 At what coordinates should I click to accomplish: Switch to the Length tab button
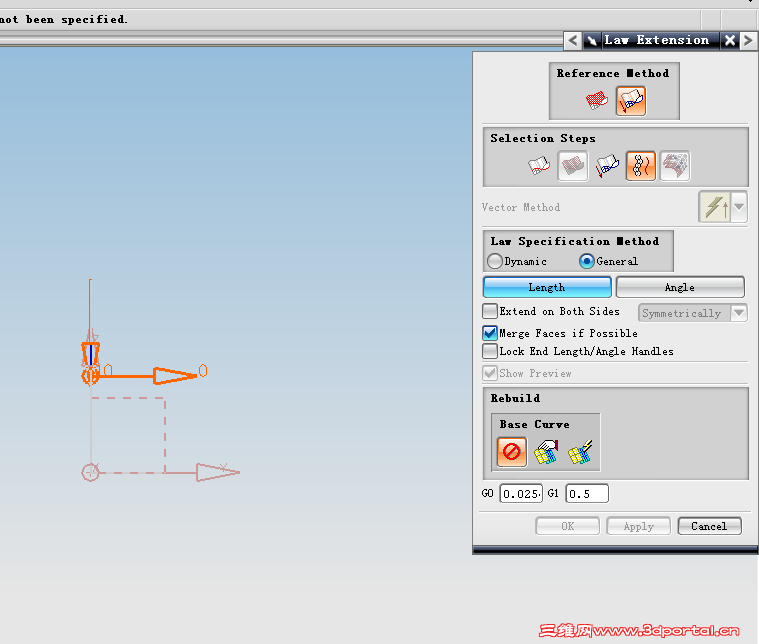[547, 287]
